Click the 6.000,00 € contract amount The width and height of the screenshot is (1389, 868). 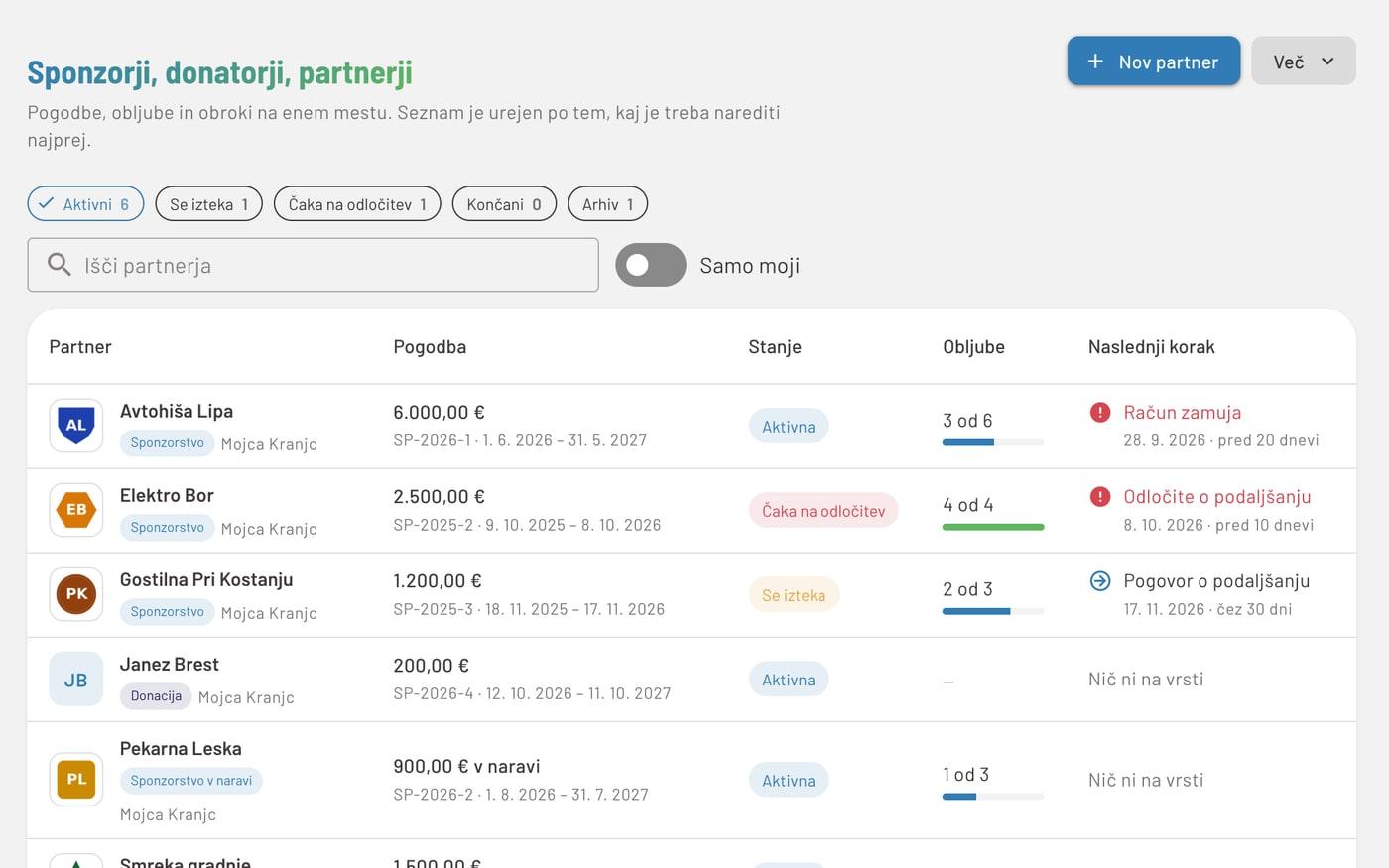click(440, 412)
